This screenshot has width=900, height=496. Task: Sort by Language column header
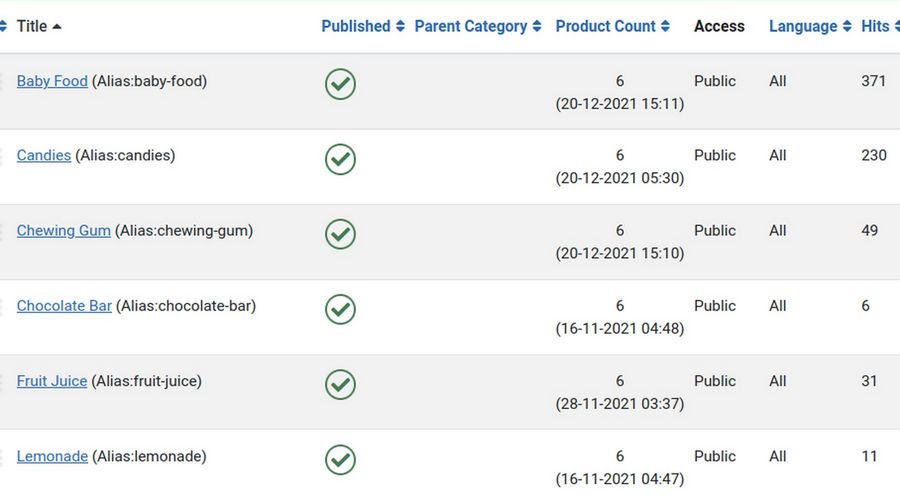click(x=803, y=26)
